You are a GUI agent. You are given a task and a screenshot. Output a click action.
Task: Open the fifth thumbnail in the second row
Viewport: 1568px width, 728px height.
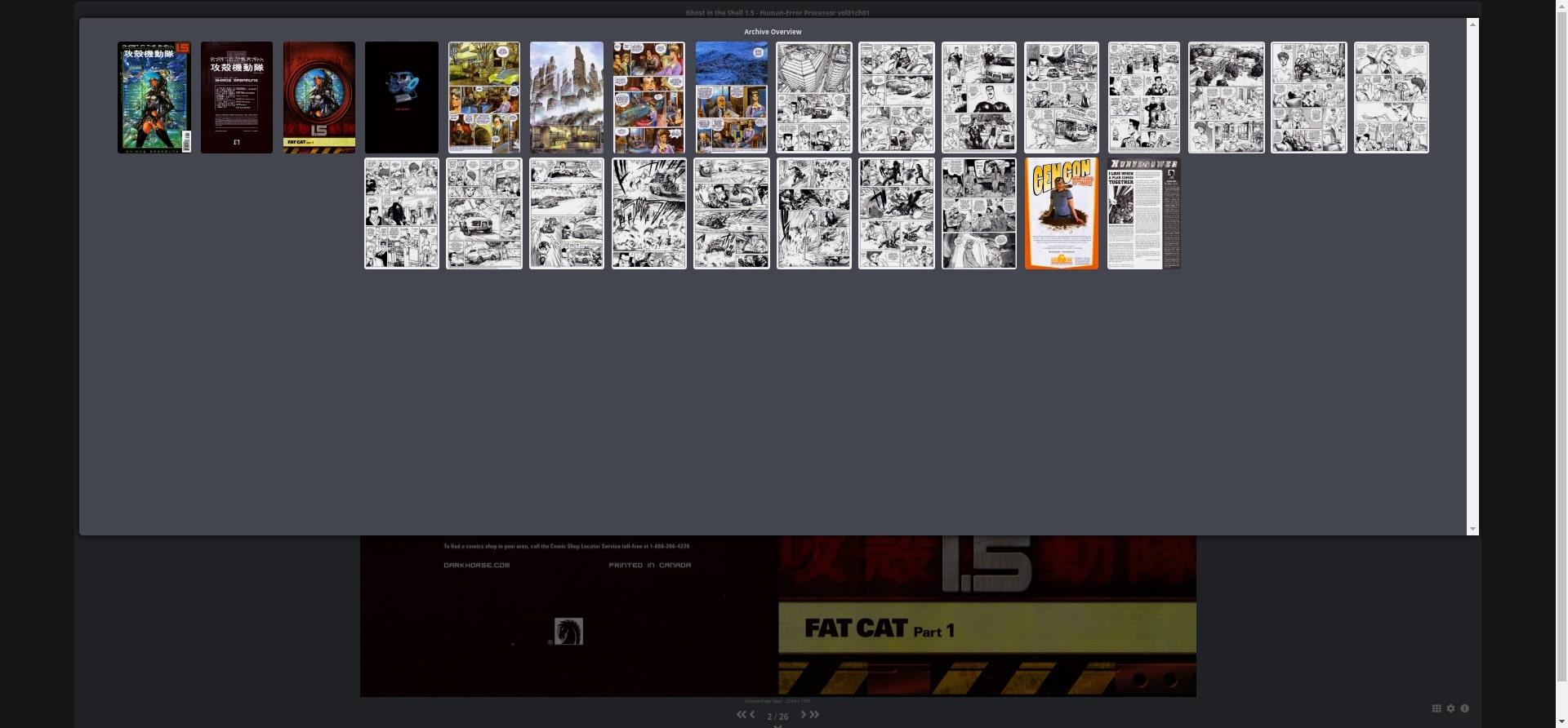click(x=732, y=213)
